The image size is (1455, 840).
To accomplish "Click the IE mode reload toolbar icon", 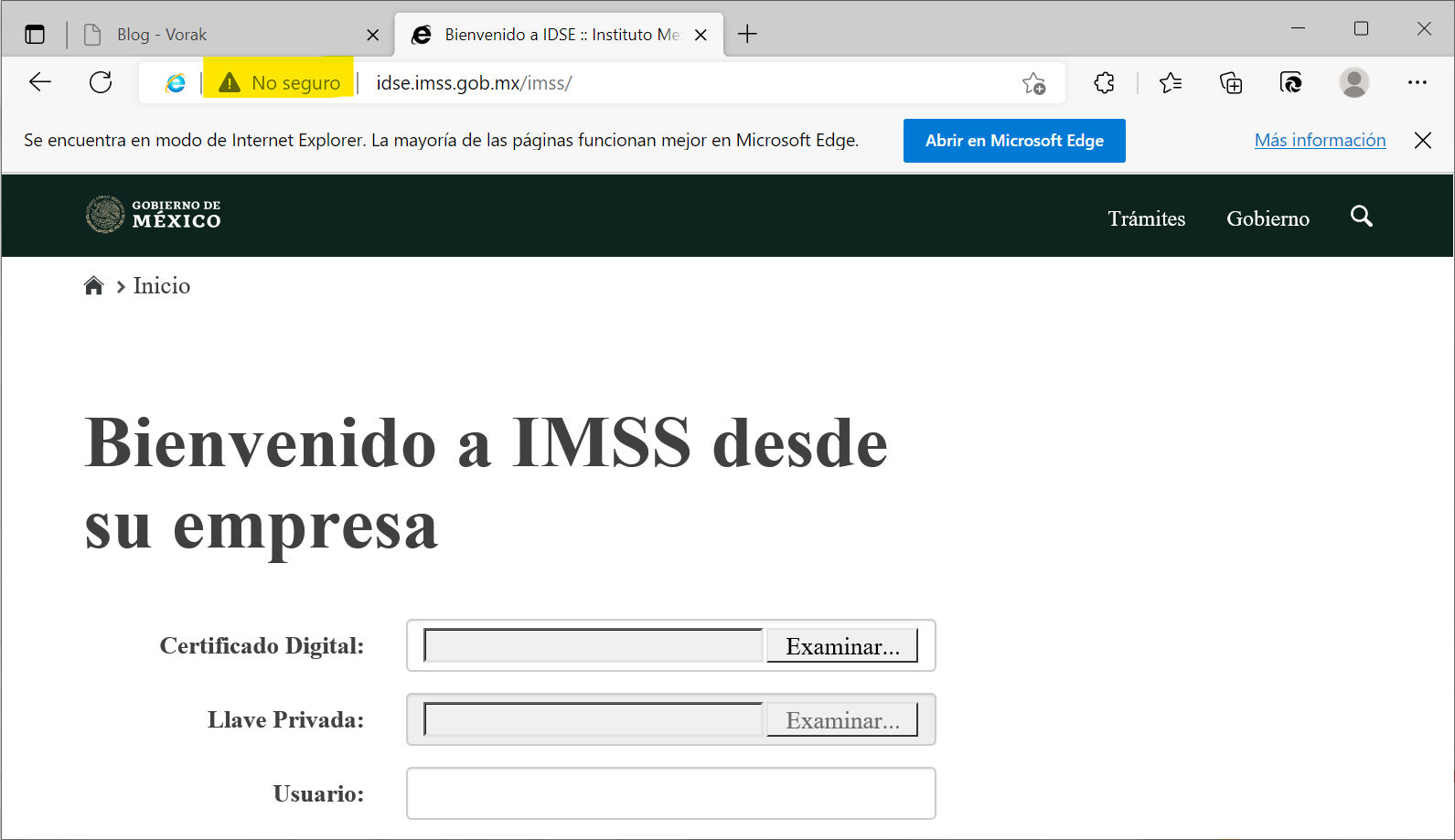I will [1291, 83].
